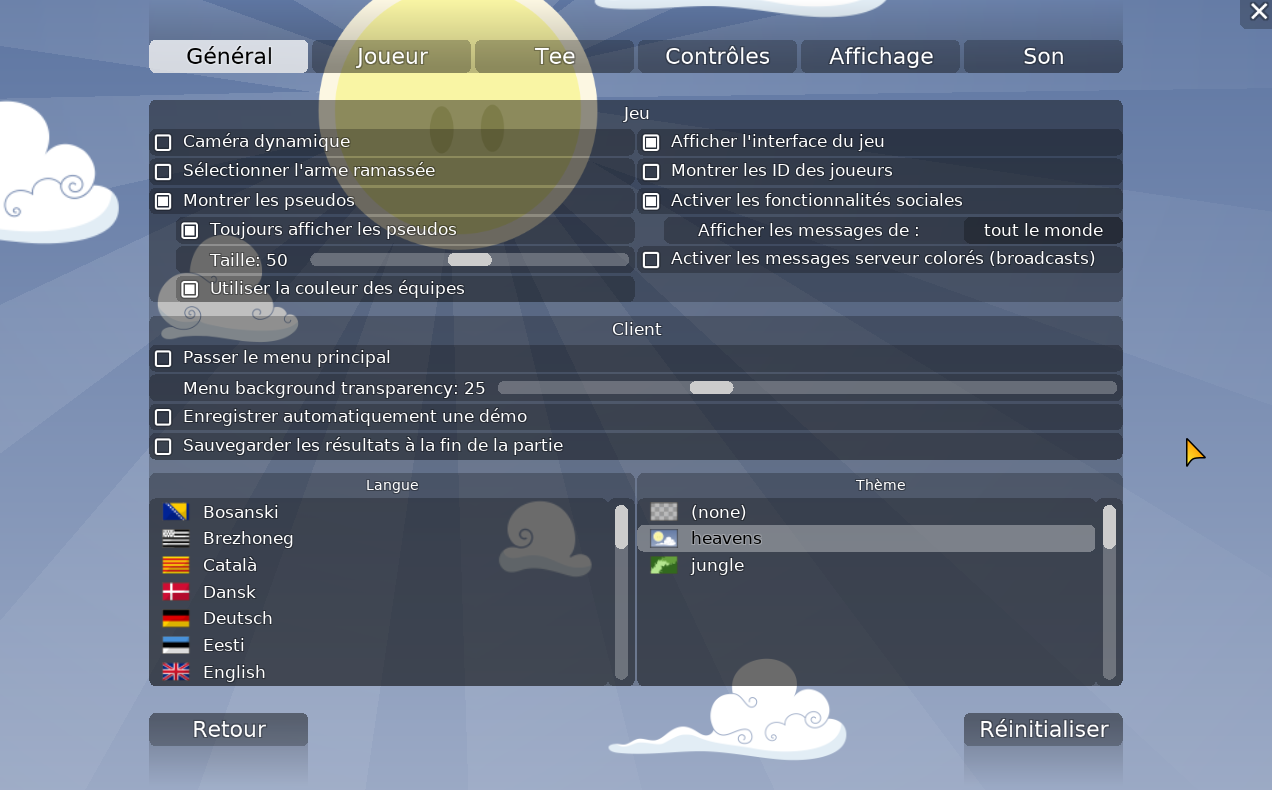Click the Retour button
This screenshot has height=790, width=1272.
tap(228, 730)
